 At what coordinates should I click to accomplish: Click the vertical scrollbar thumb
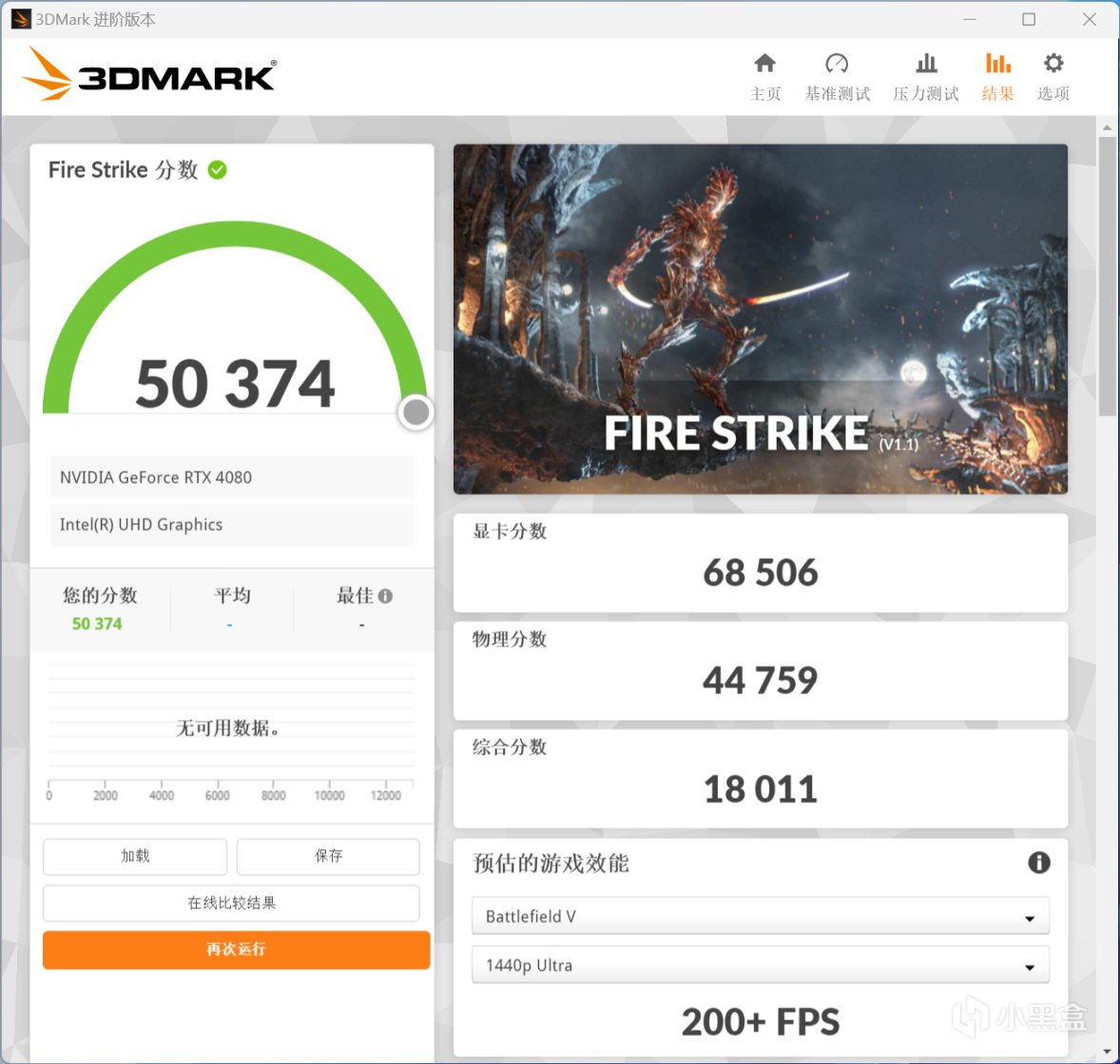pos(1107,277)
